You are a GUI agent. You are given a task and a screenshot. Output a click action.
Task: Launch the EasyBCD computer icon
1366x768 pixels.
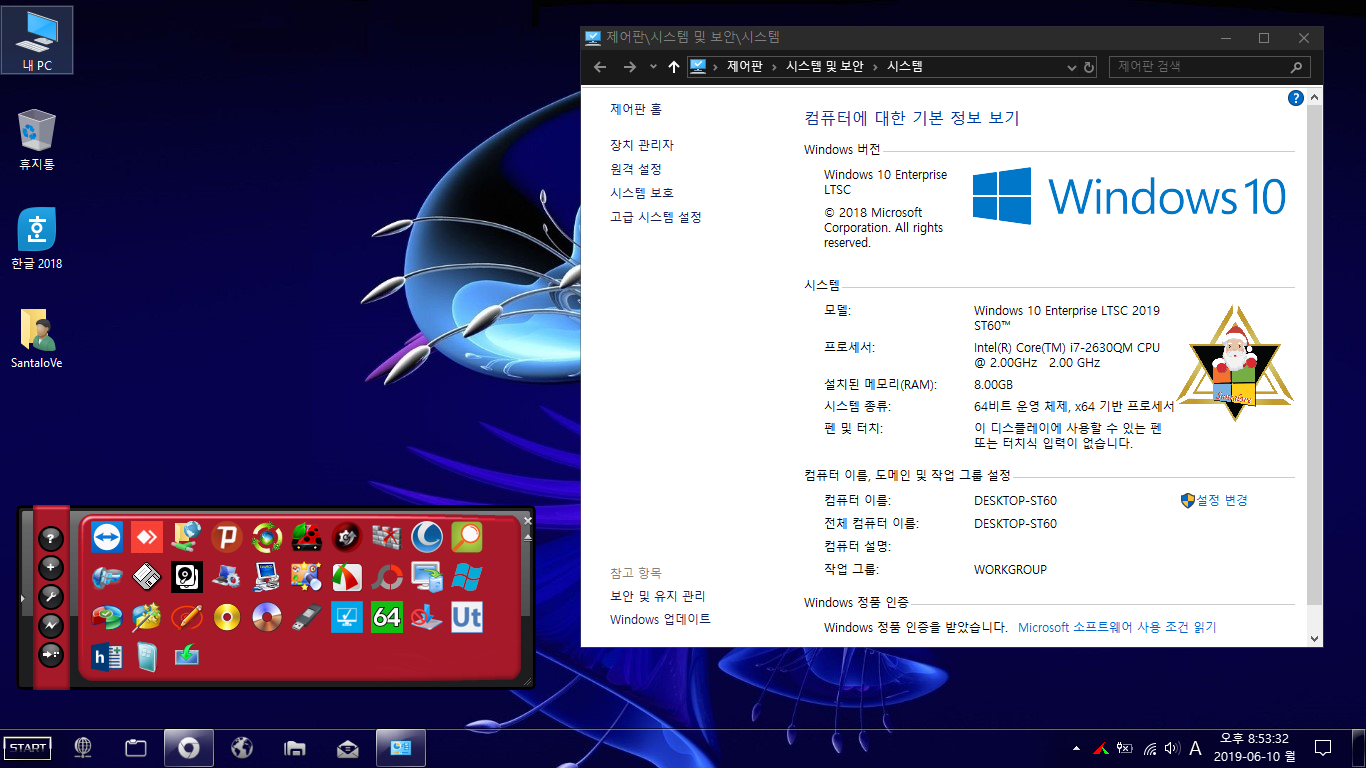tap(267, 577)
